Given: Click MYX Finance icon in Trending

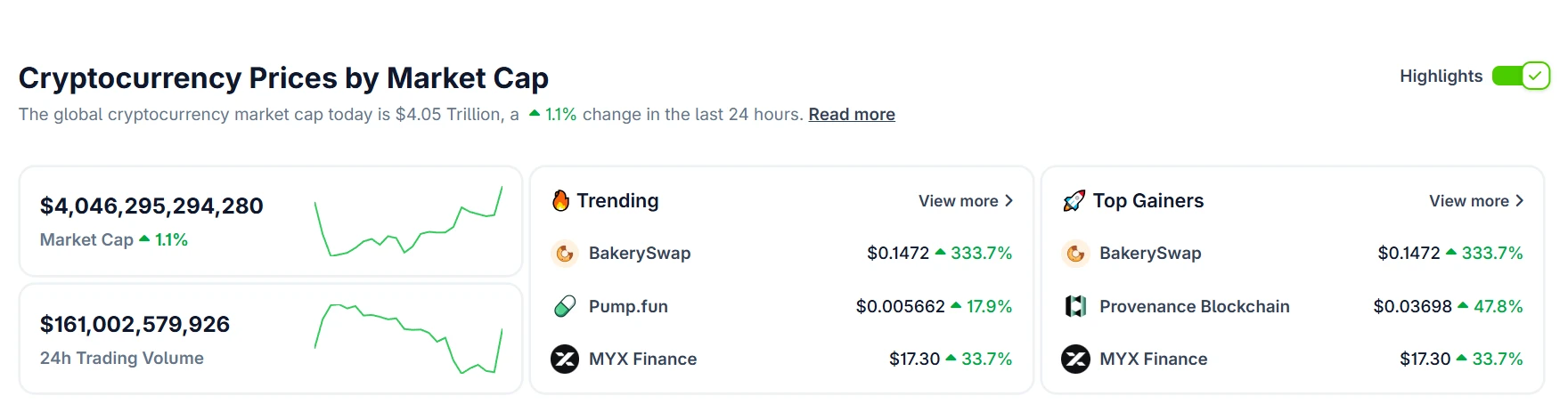Looking at the screenshot, I should pyautogui.click(x=565, y=359).
